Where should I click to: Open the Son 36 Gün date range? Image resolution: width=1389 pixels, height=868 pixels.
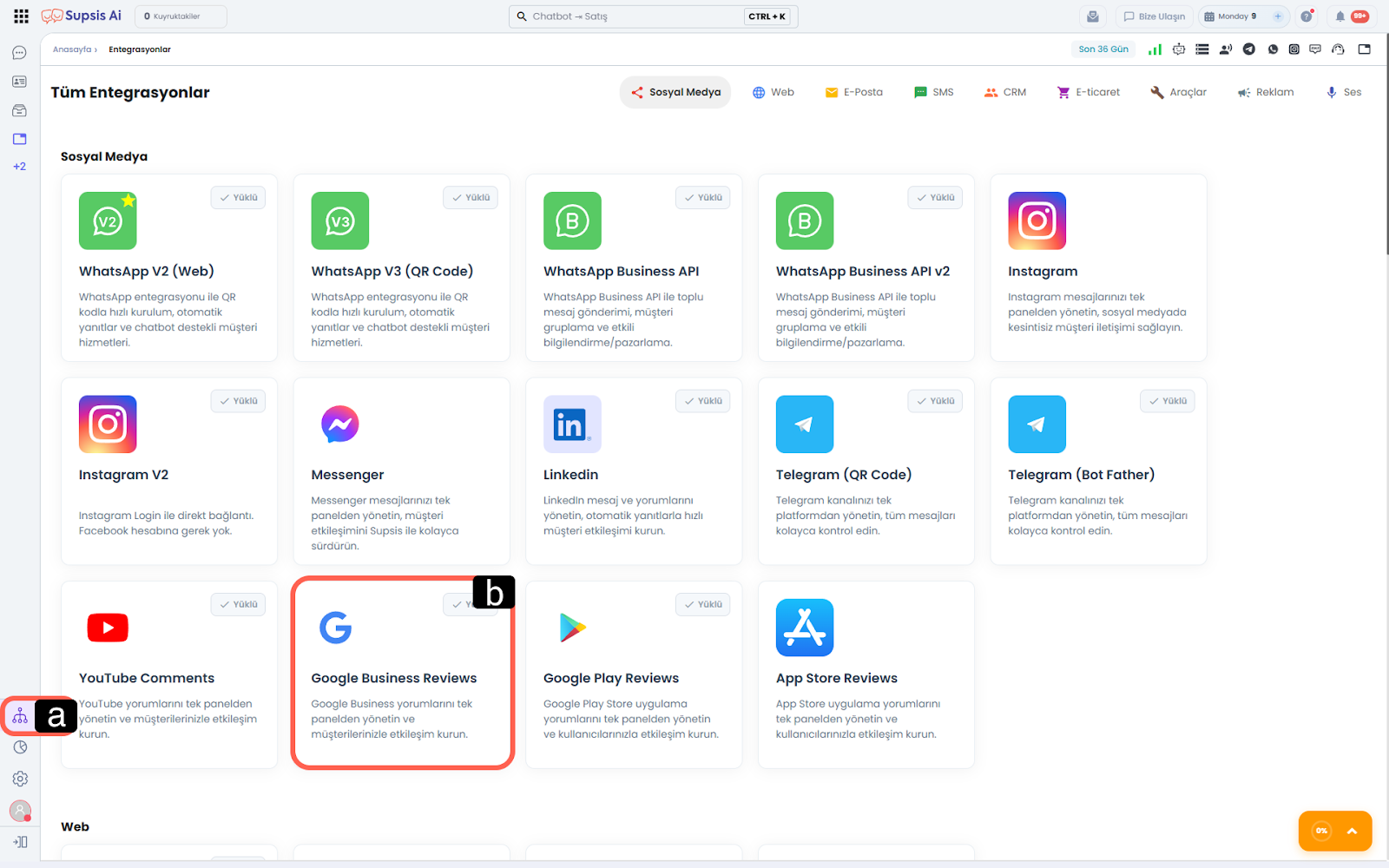point(1103,49)
